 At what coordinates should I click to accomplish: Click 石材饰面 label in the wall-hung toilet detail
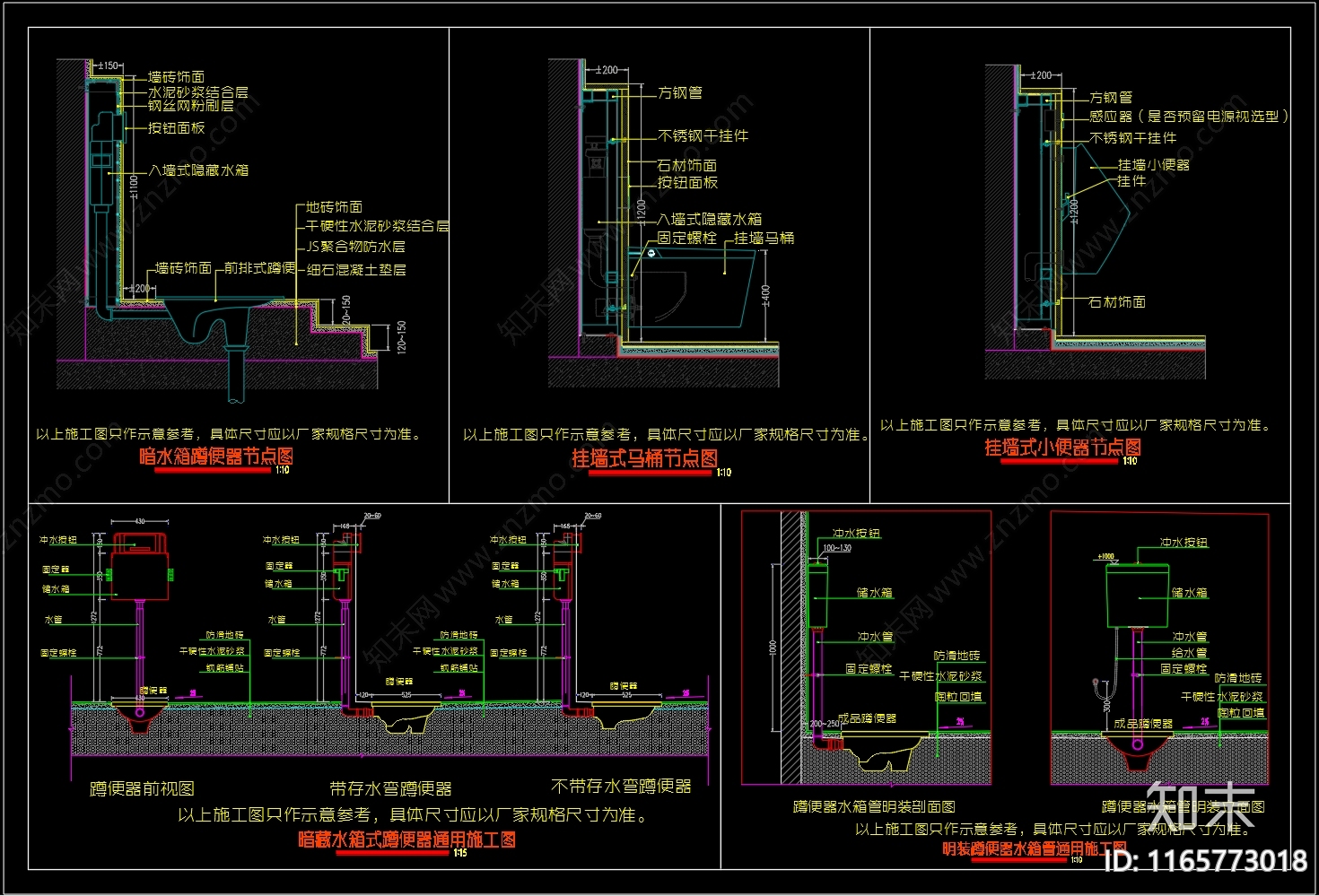point(687,166)
